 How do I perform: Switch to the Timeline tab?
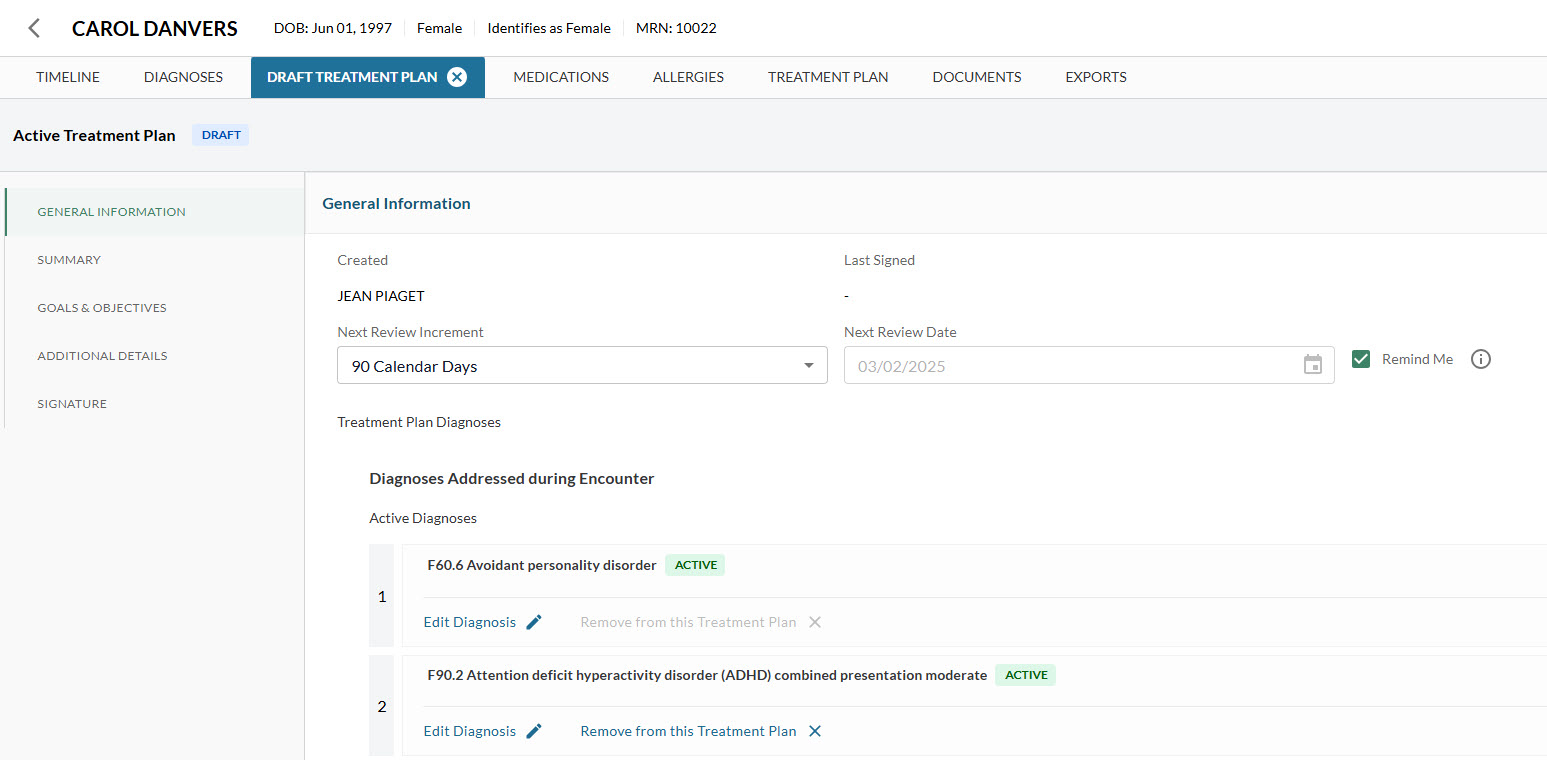(67, 77)
